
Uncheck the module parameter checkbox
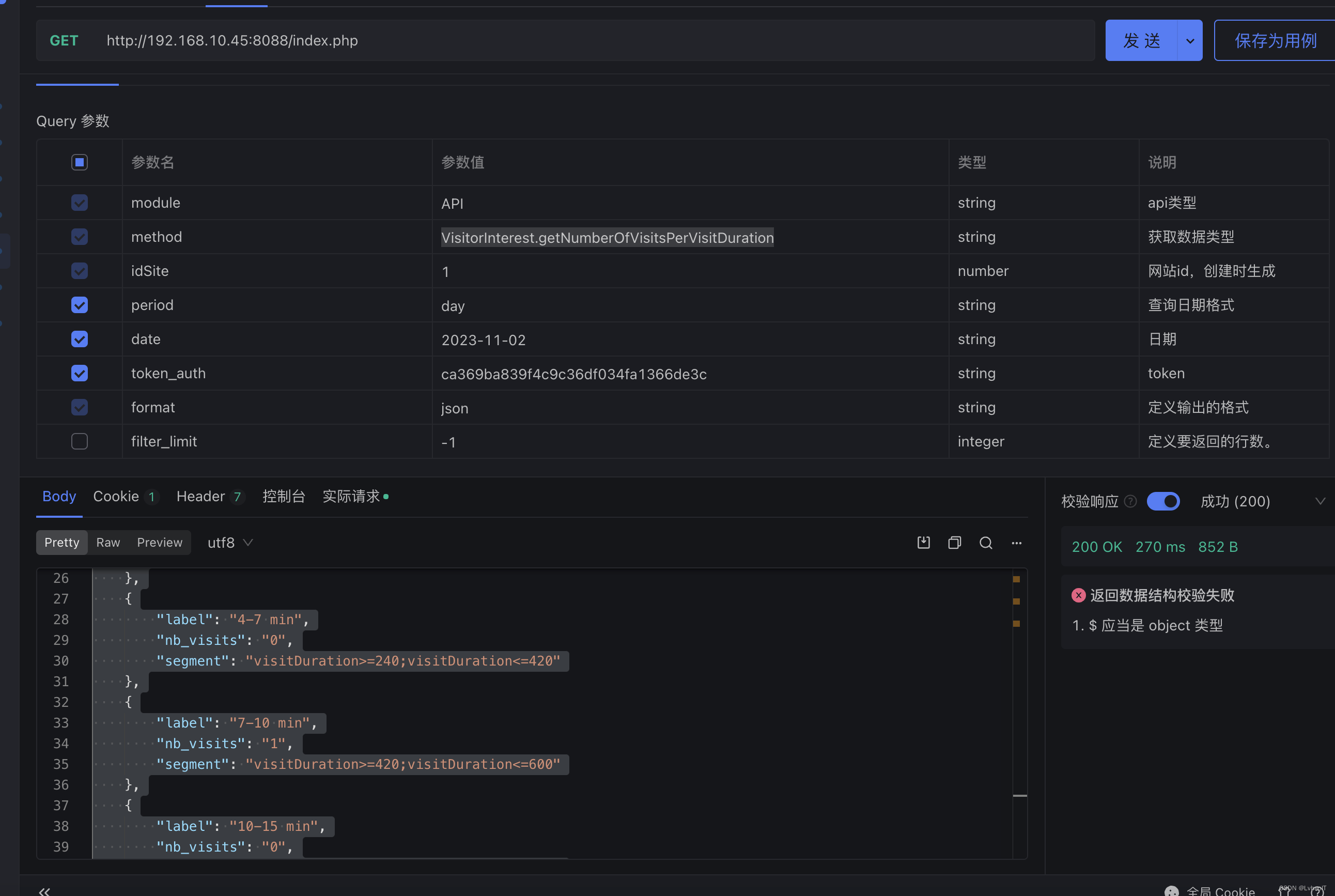[x=80, y=202]
